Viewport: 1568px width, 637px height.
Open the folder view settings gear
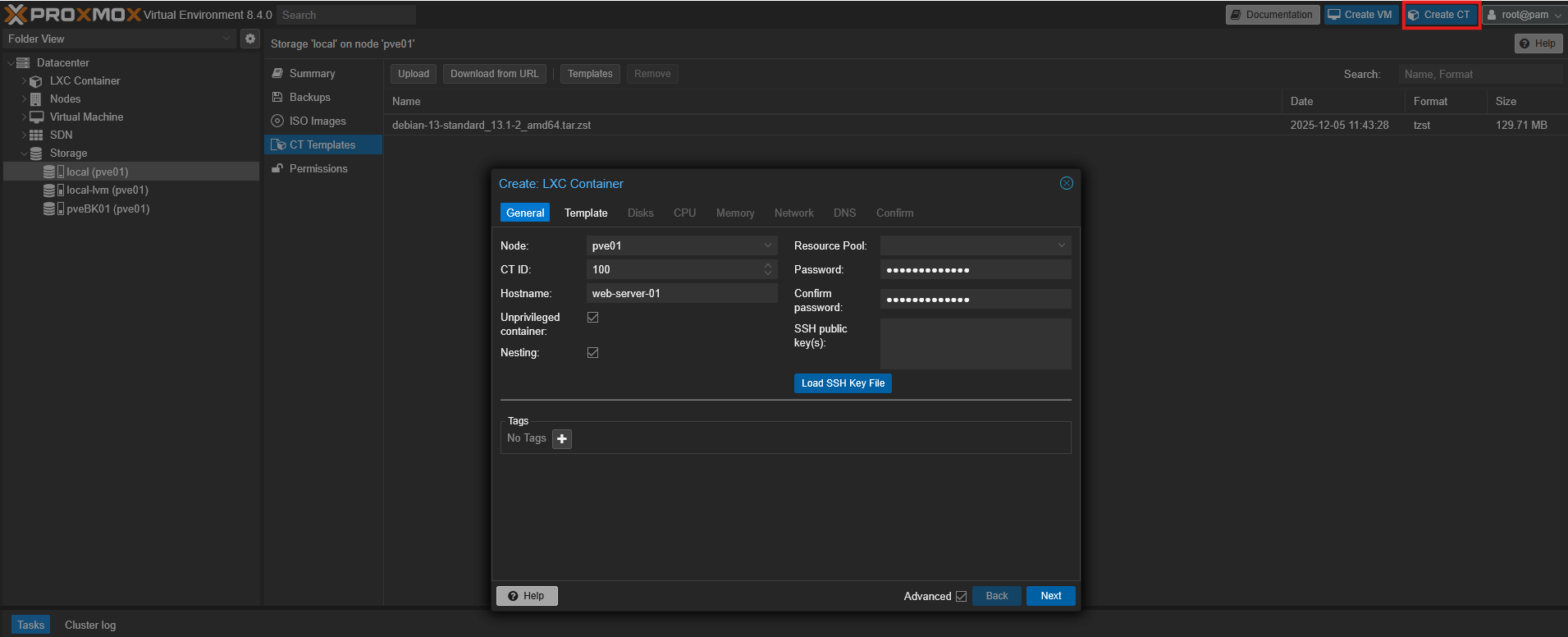coord(250,39)
